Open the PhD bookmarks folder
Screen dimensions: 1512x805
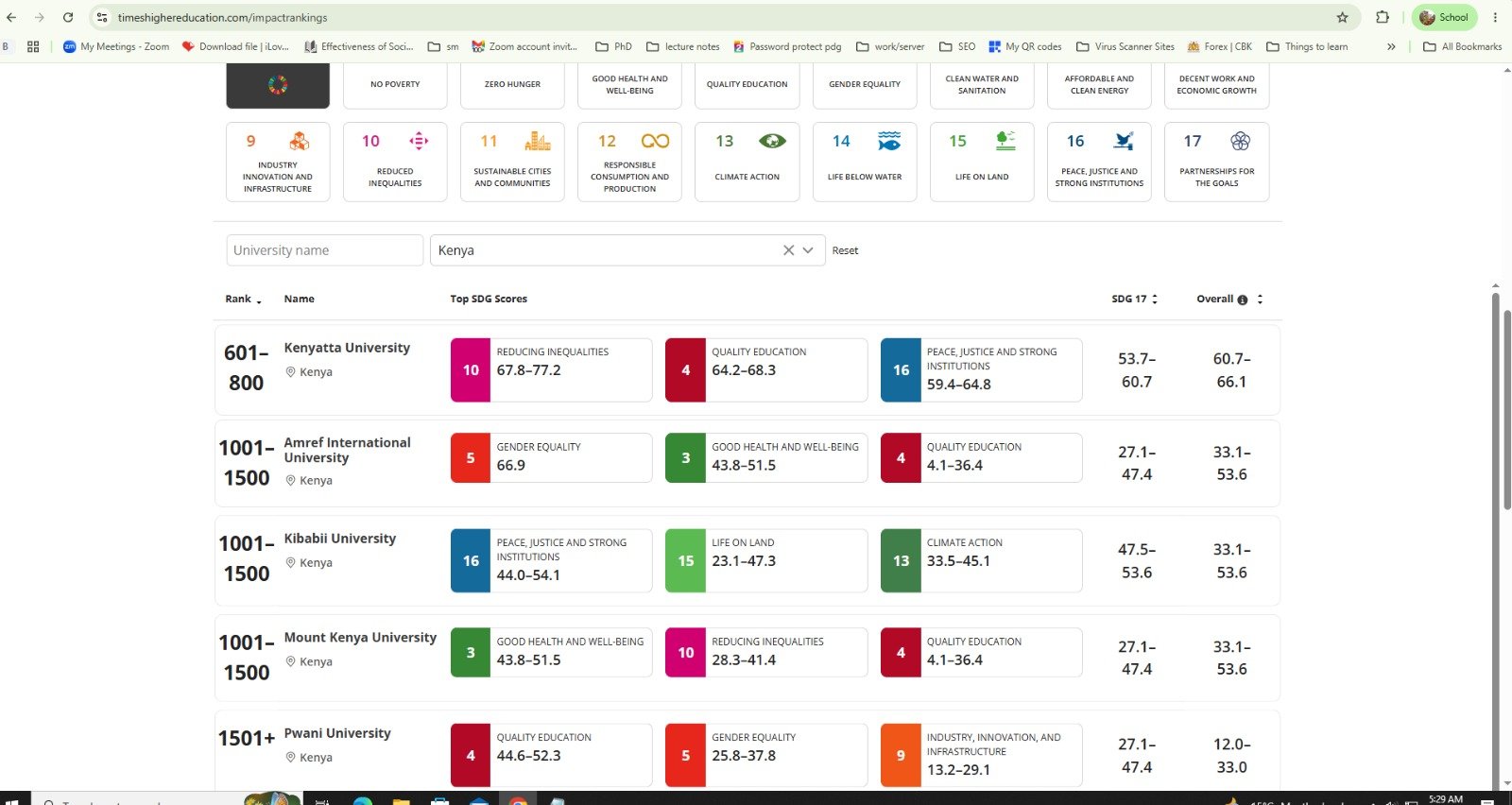(x=613, y=46)
